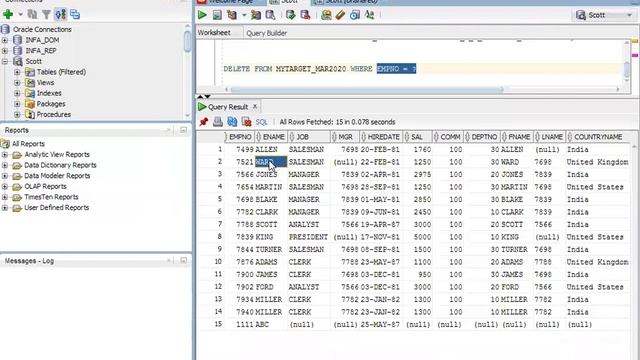This screenshot has height=360, width=640.
Task: Click the Explain Plan icon
Action: 232,15
